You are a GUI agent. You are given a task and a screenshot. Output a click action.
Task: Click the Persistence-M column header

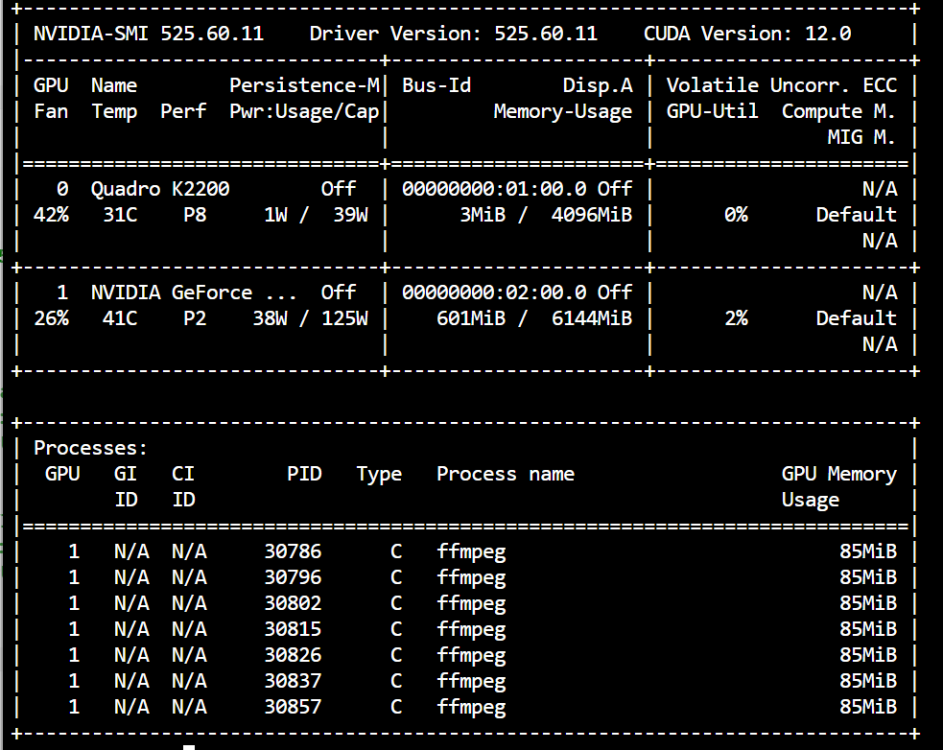click(304, 85)
